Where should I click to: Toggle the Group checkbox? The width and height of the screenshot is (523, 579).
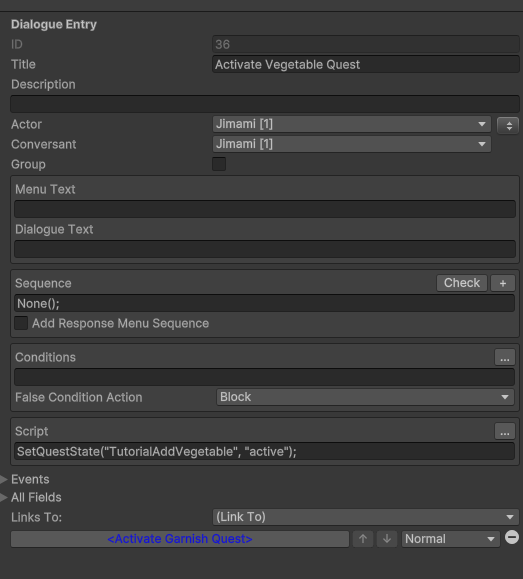pos(219,164)
